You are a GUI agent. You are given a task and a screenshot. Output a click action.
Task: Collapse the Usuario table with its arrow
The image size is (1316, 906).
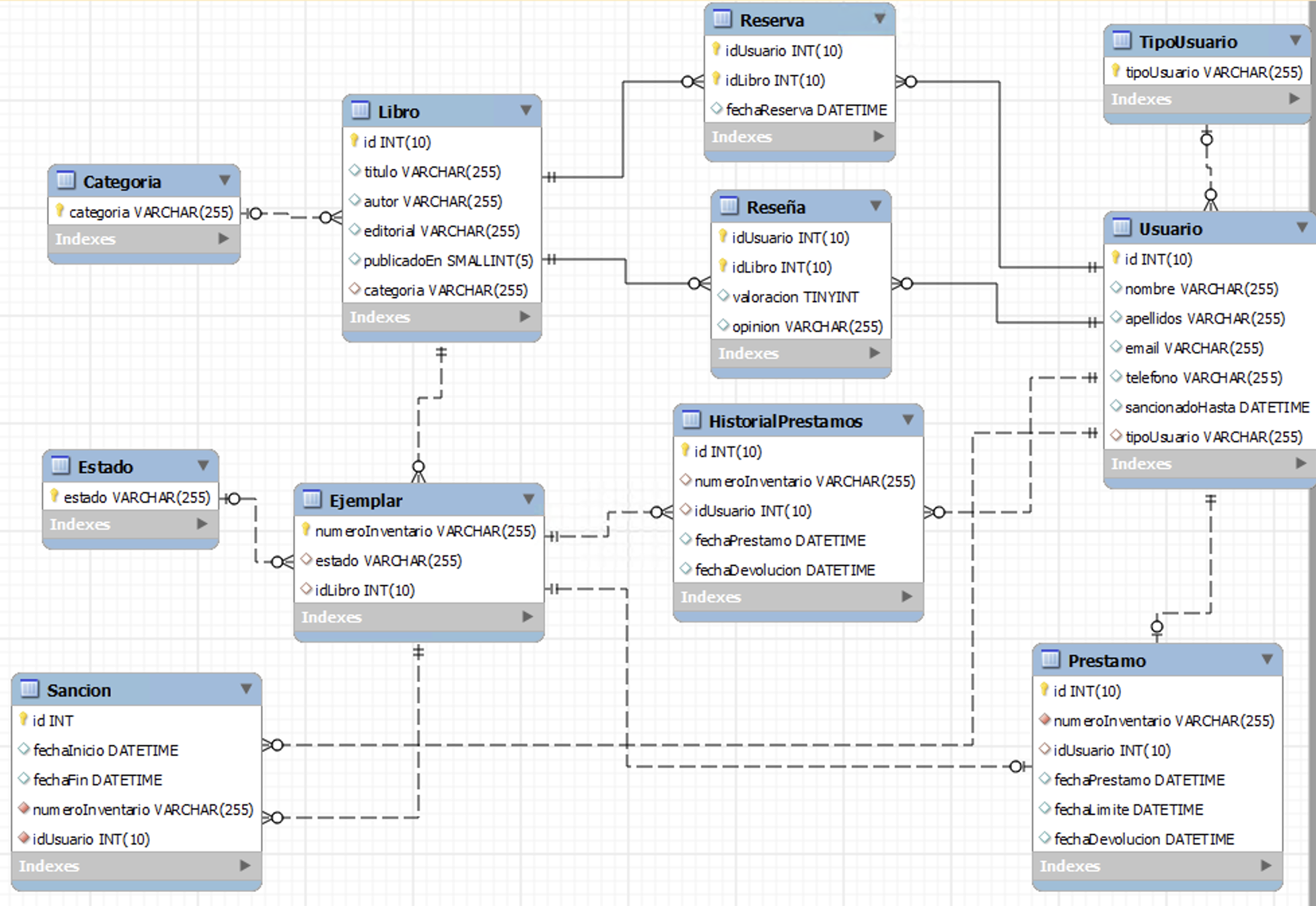1303,227
